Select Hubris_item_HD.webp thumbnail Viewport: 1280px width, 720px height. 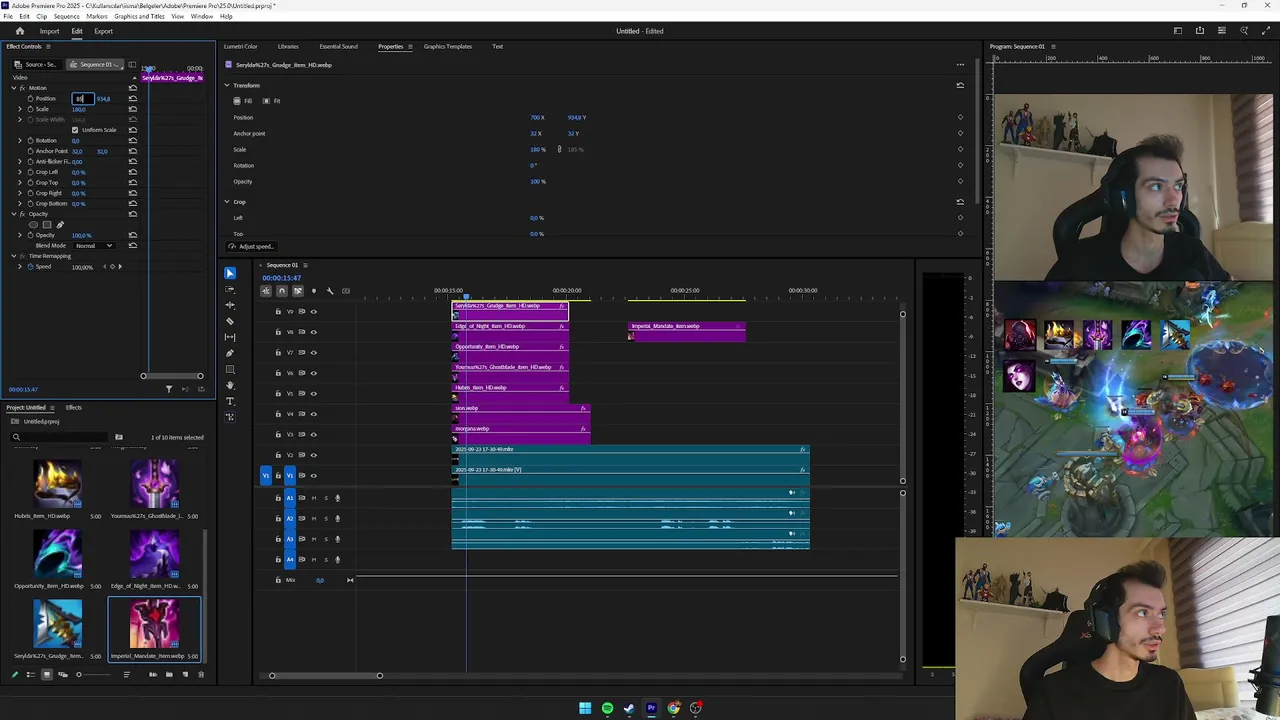point(57,484)
